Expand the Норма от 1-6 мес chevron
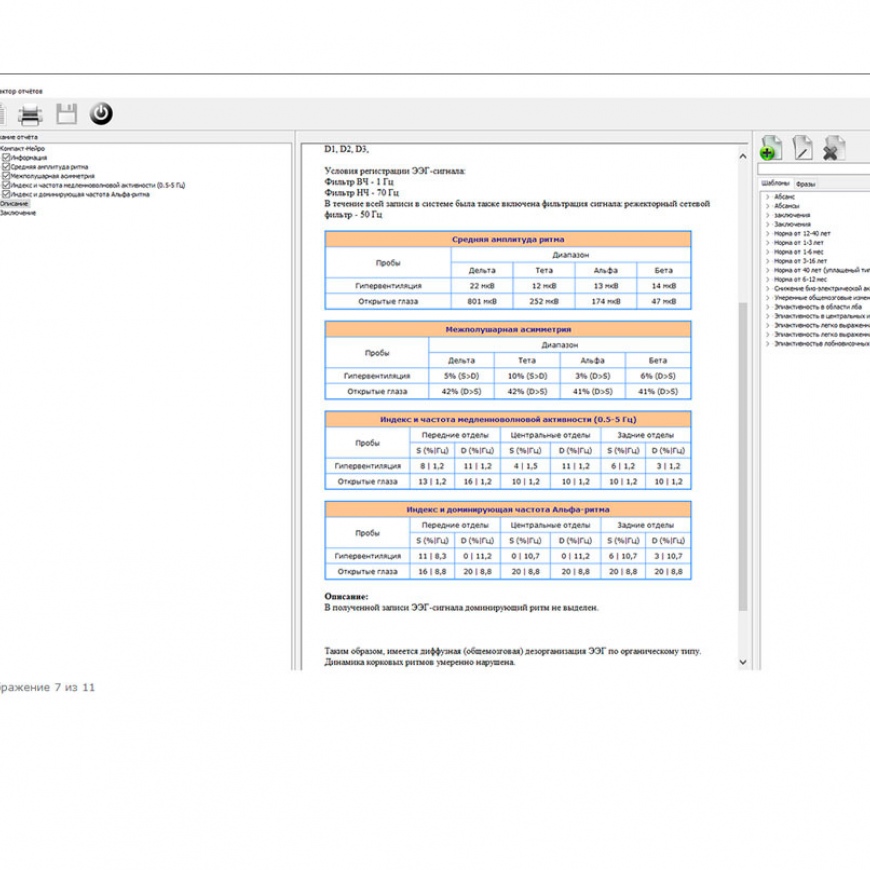The height and width of the screenshot is (870, 870). 767,252
